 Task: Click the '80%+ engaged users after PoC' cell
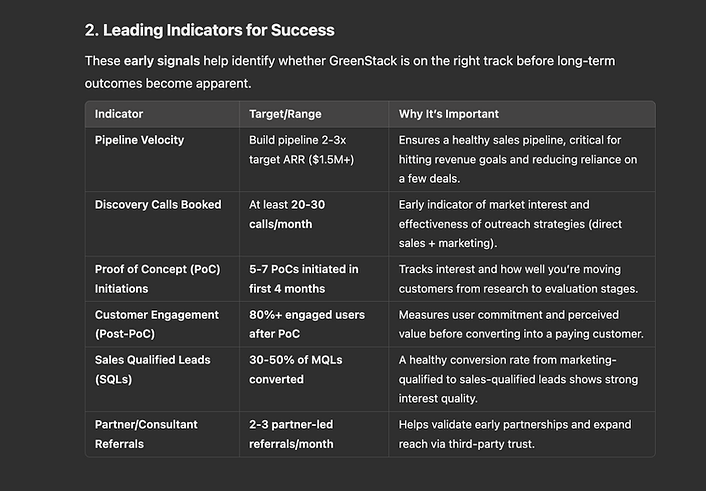[307, 324]
